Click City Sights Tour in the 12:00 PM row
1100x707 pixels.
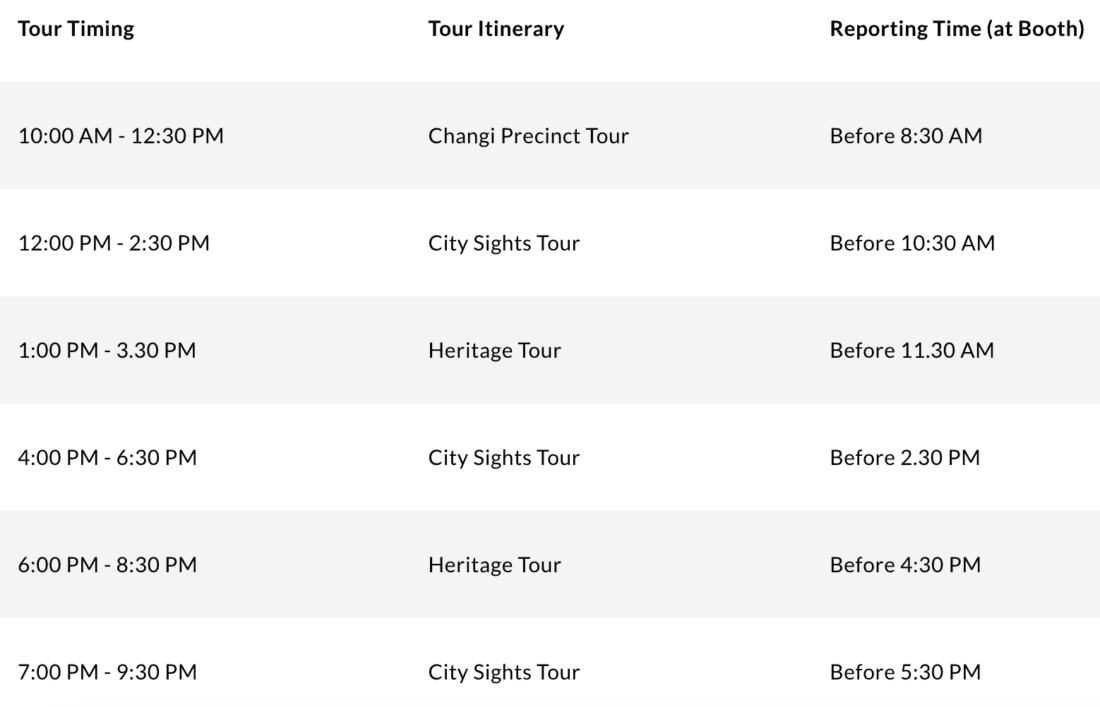point(503,243)
